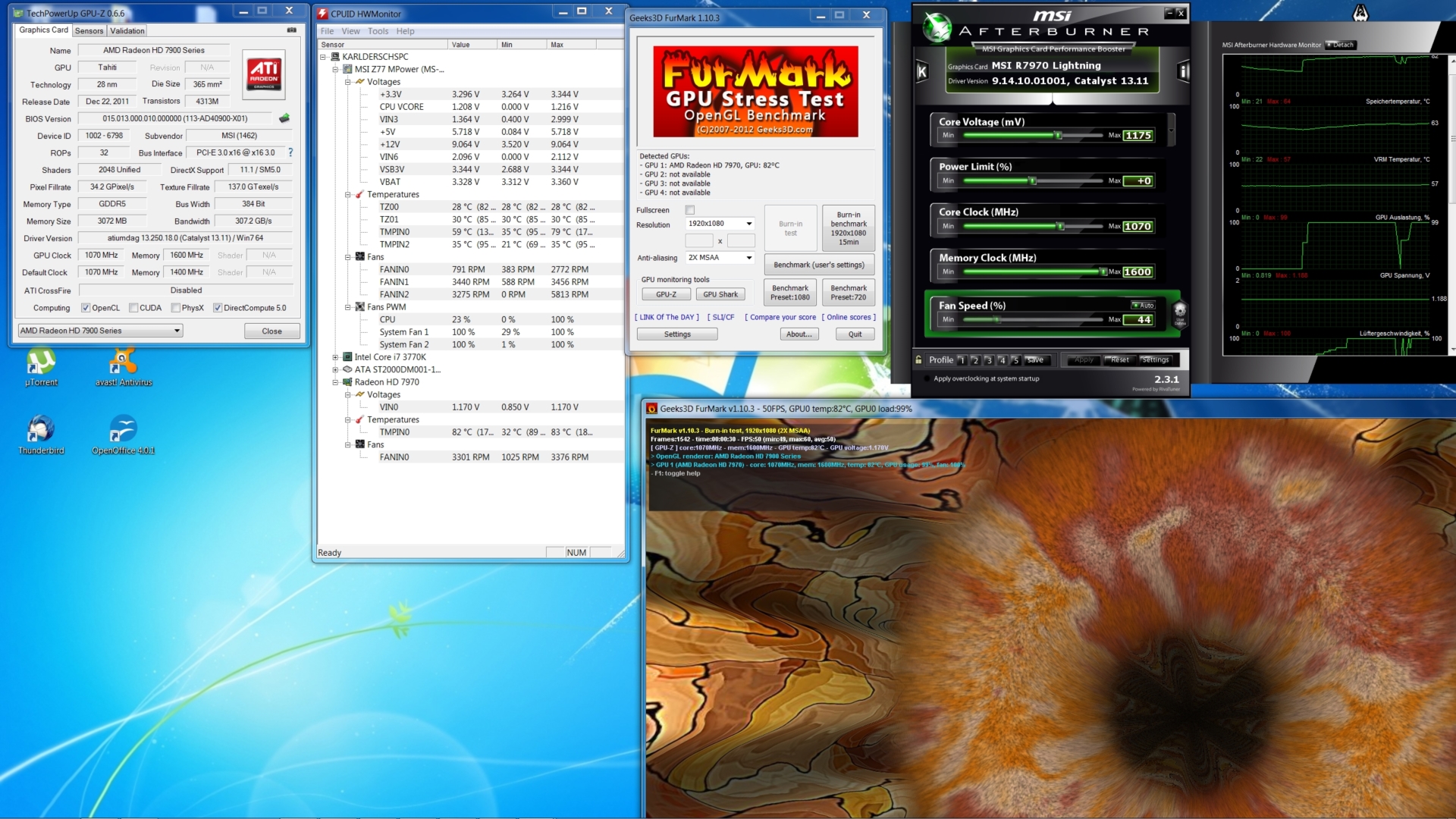1456x819 pixels.
Task: Click the FurMark render window title icon
Action: point(651,409)
